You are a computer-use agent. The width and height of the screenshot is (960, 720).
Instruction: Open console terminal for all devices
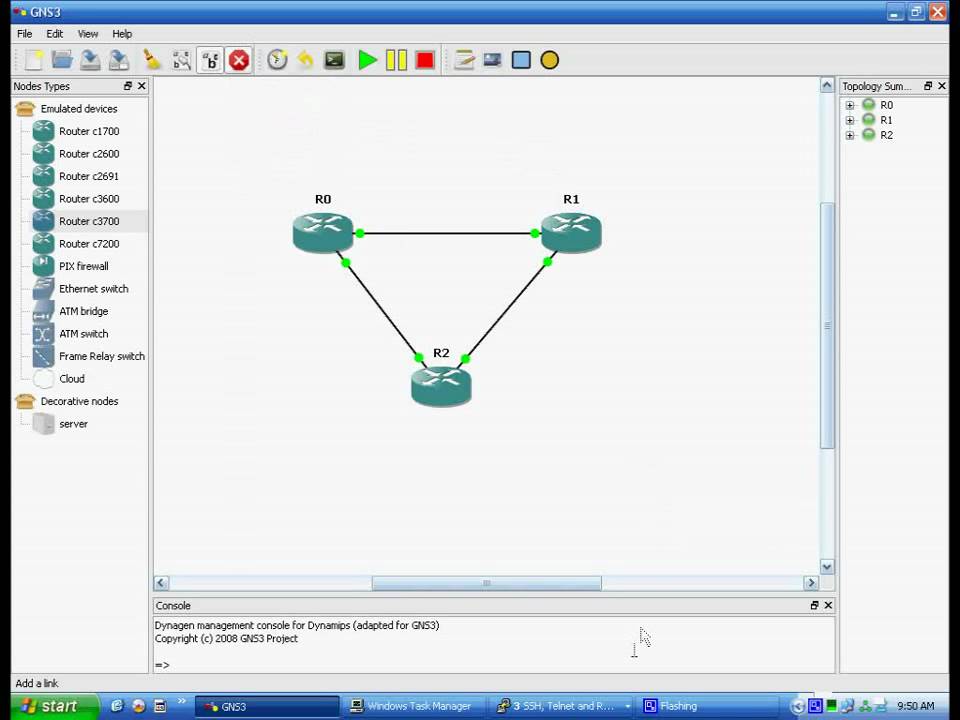click(334, 60)
